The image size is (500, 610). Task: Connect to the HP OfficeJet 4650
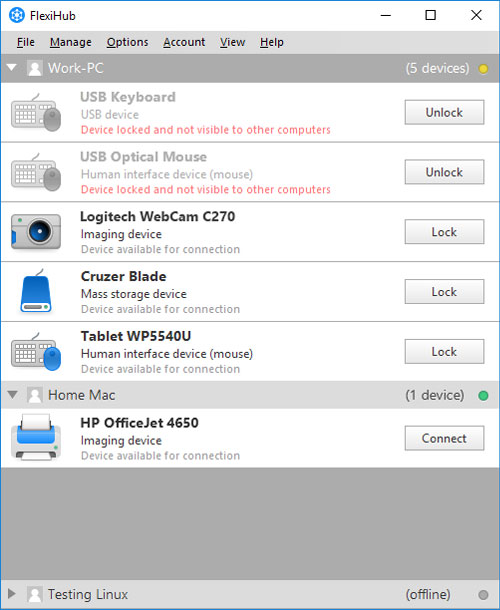[x=444, y=438]
